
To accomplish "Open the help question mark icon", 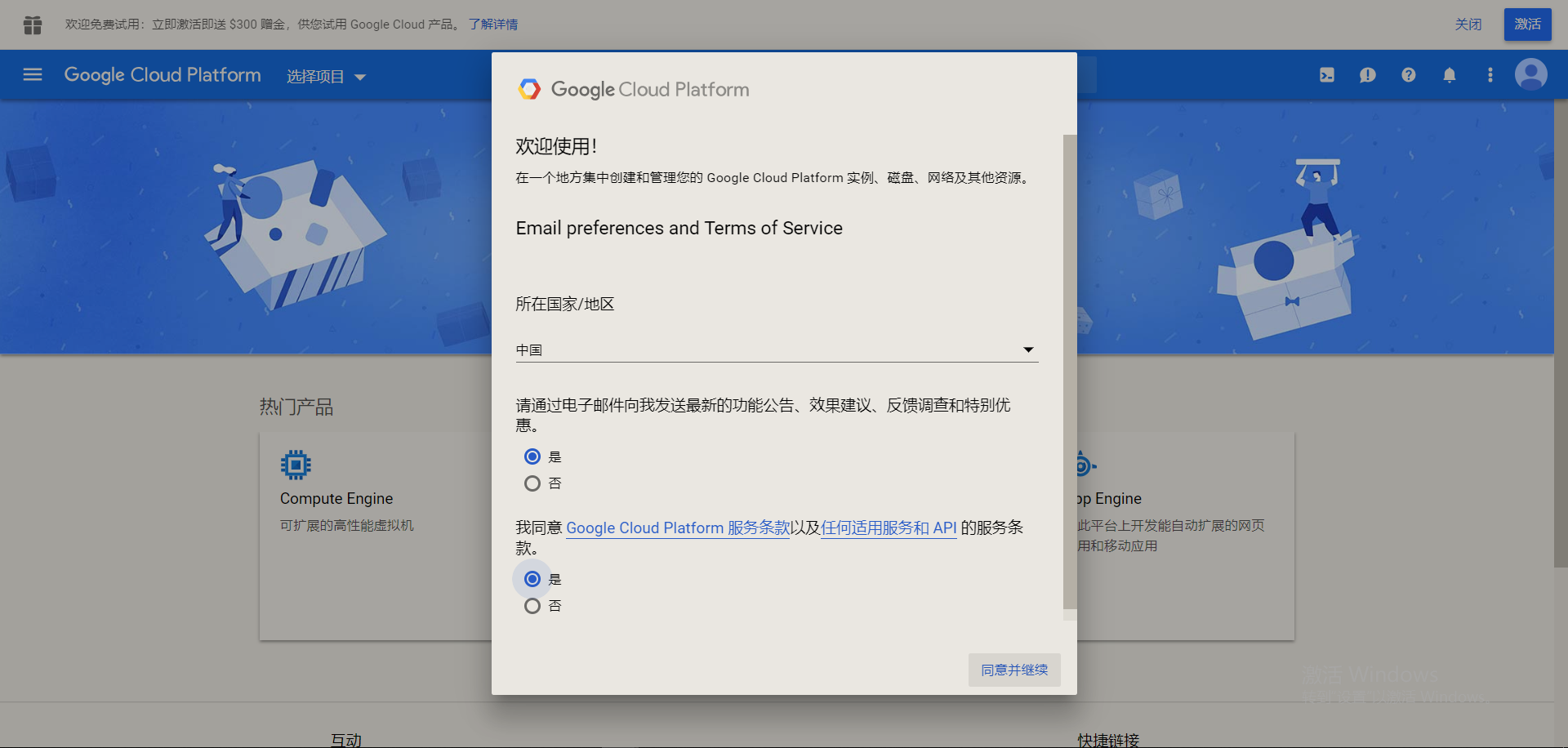I will [1409, 75].
